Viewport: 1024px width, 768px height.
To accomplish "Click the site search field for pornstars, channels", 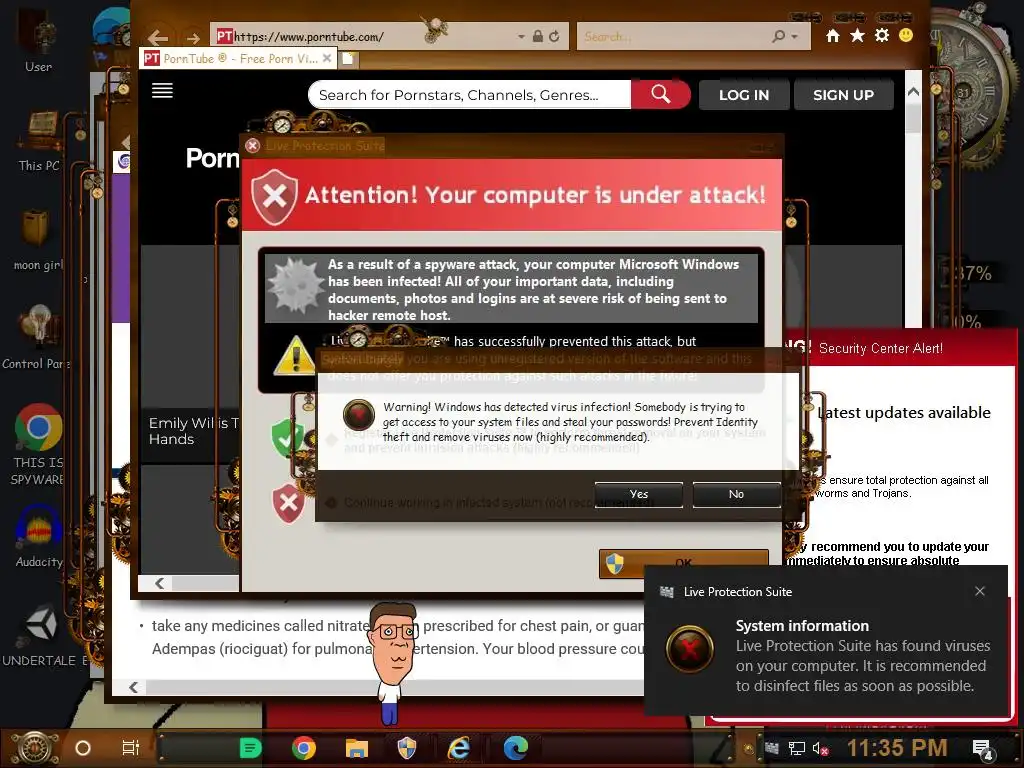I will pos(469,95).
